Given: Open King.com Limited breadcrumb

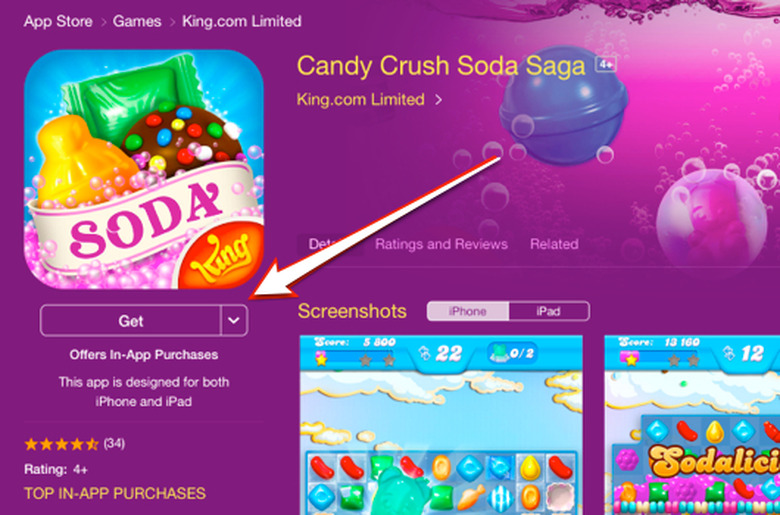Looking at the screenshot, I should point(242,21).
